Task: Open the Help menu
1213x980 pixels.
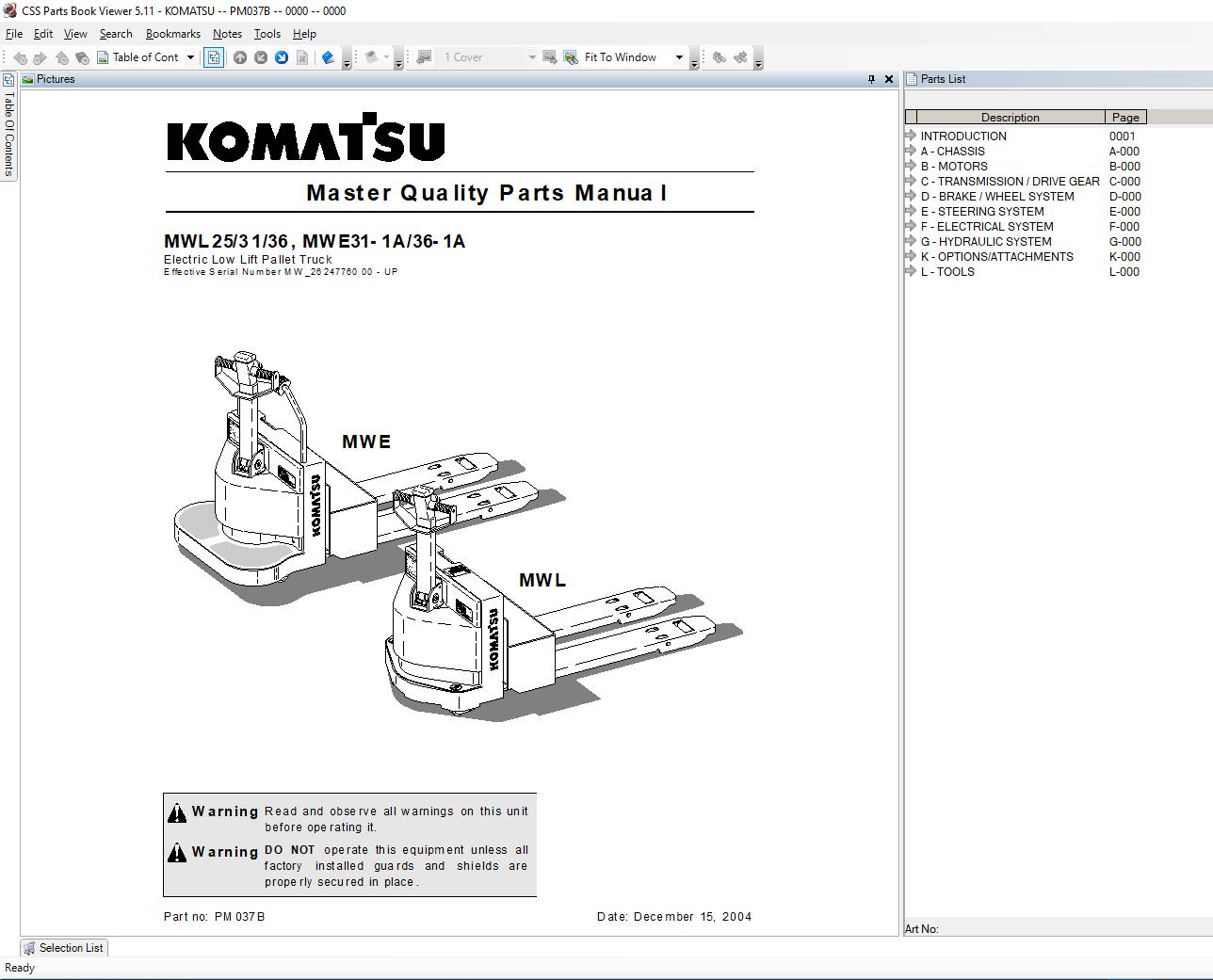Action: pyautogui.click(x=304, y=34)
